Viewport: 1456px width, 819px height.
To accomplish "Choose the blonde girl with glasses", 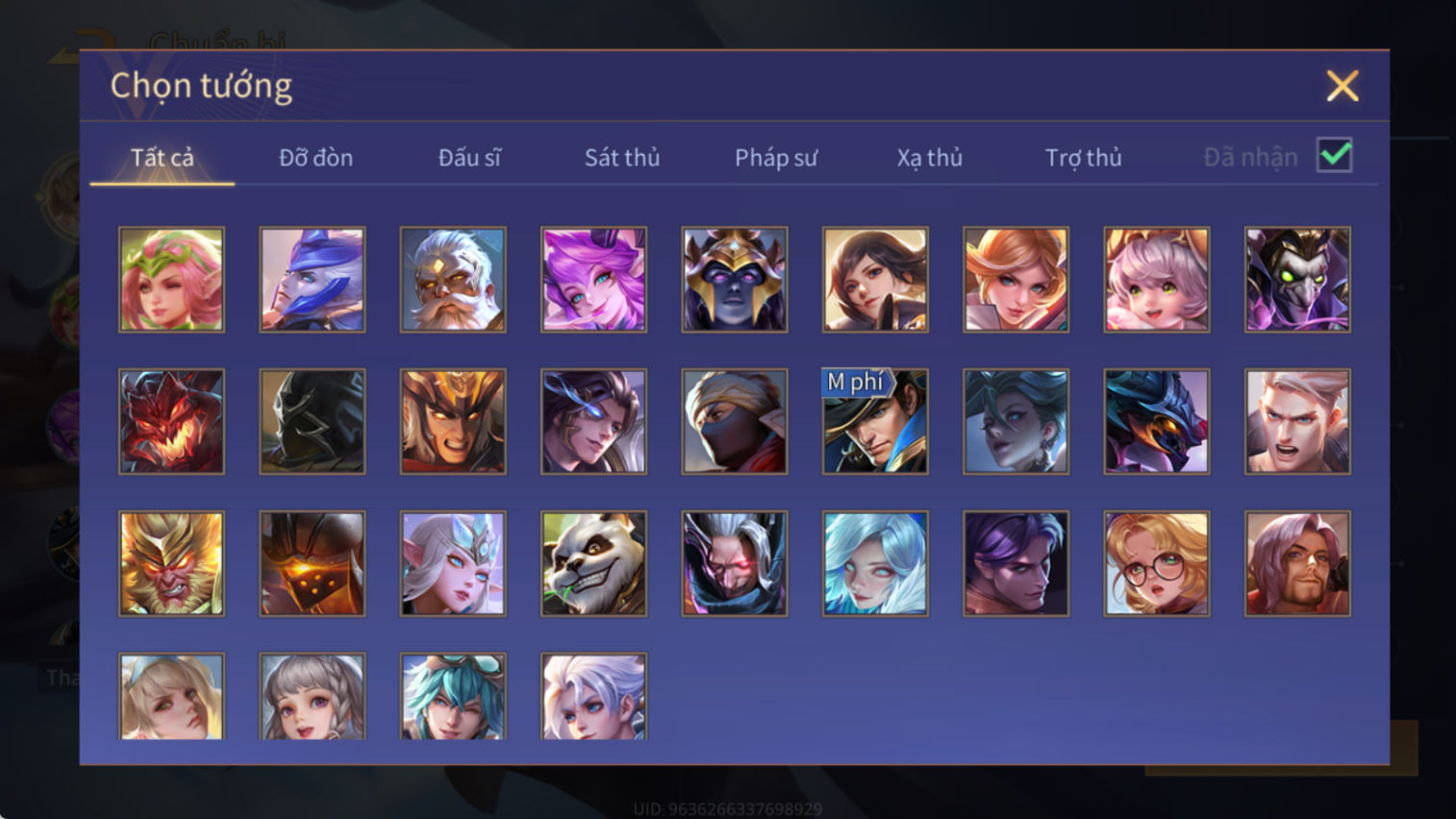I will (1156, 563).
